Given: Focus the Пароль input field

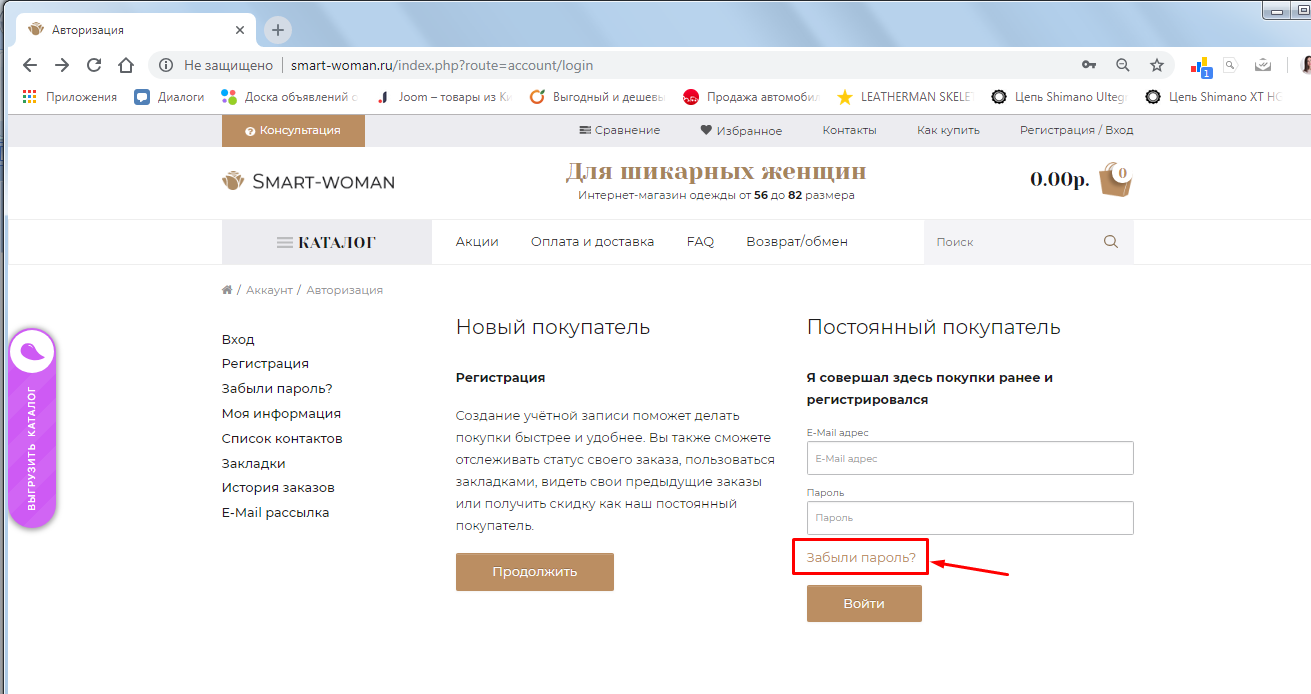Looking at the screenshot, I should 970,518.
